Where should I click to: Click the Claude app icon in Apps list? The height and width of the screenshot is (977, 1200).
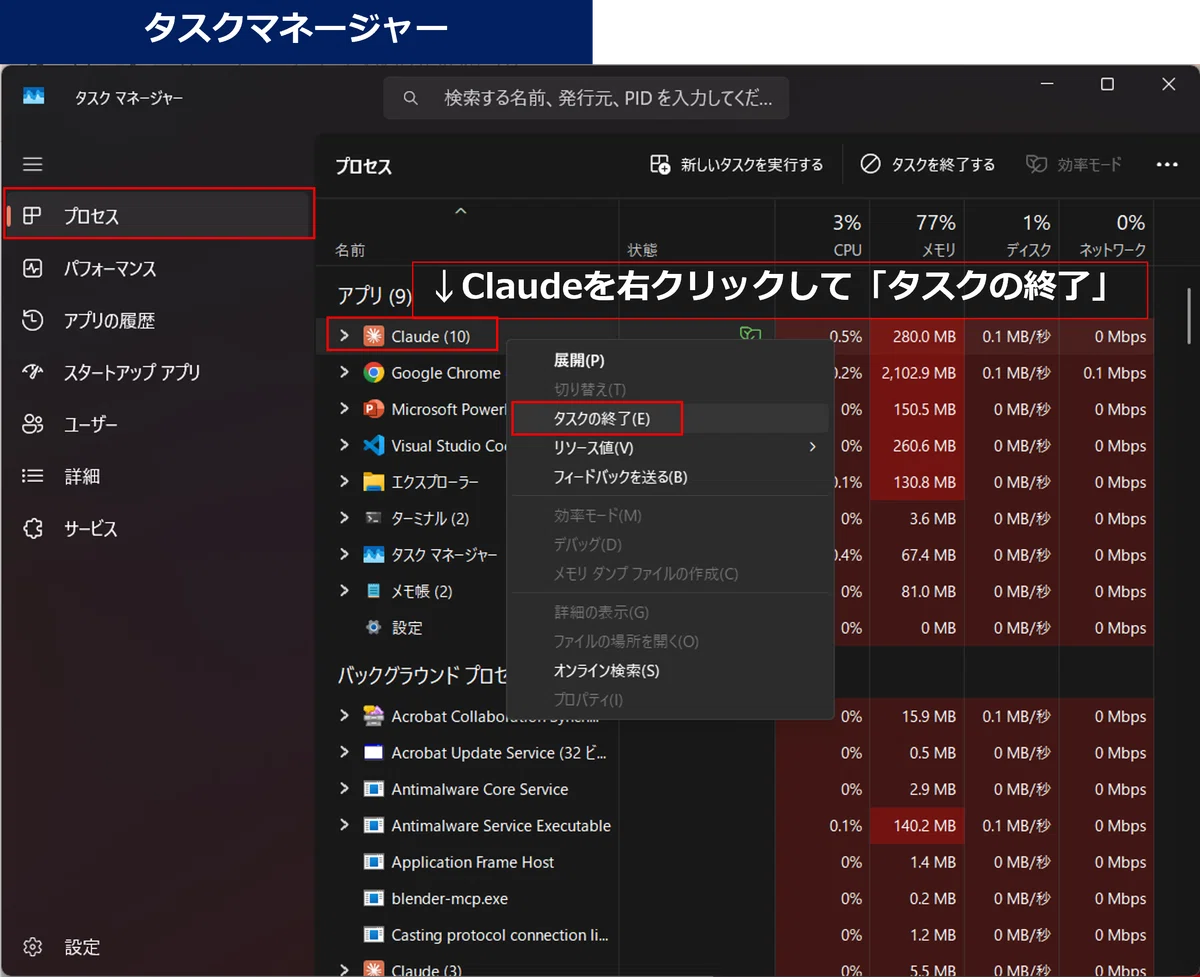pos(374,336)
